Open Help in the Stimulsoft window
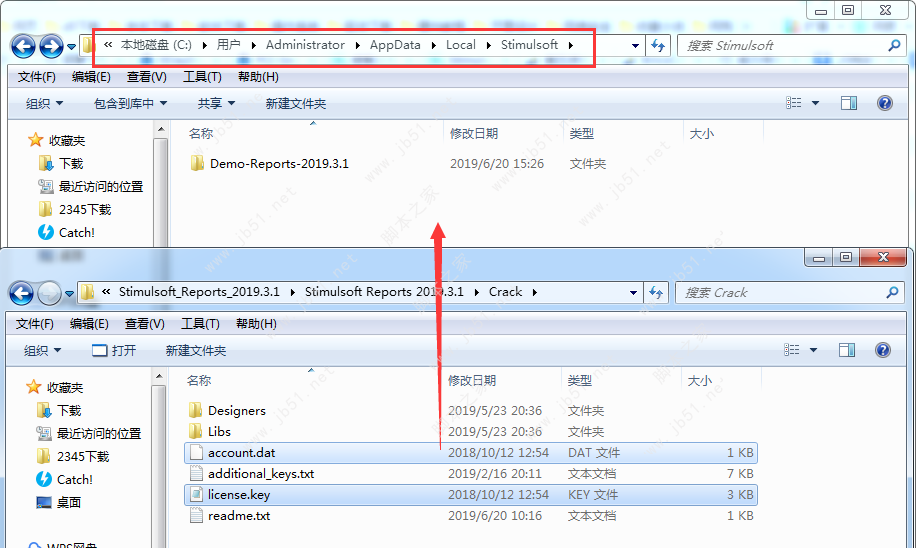 884,103
